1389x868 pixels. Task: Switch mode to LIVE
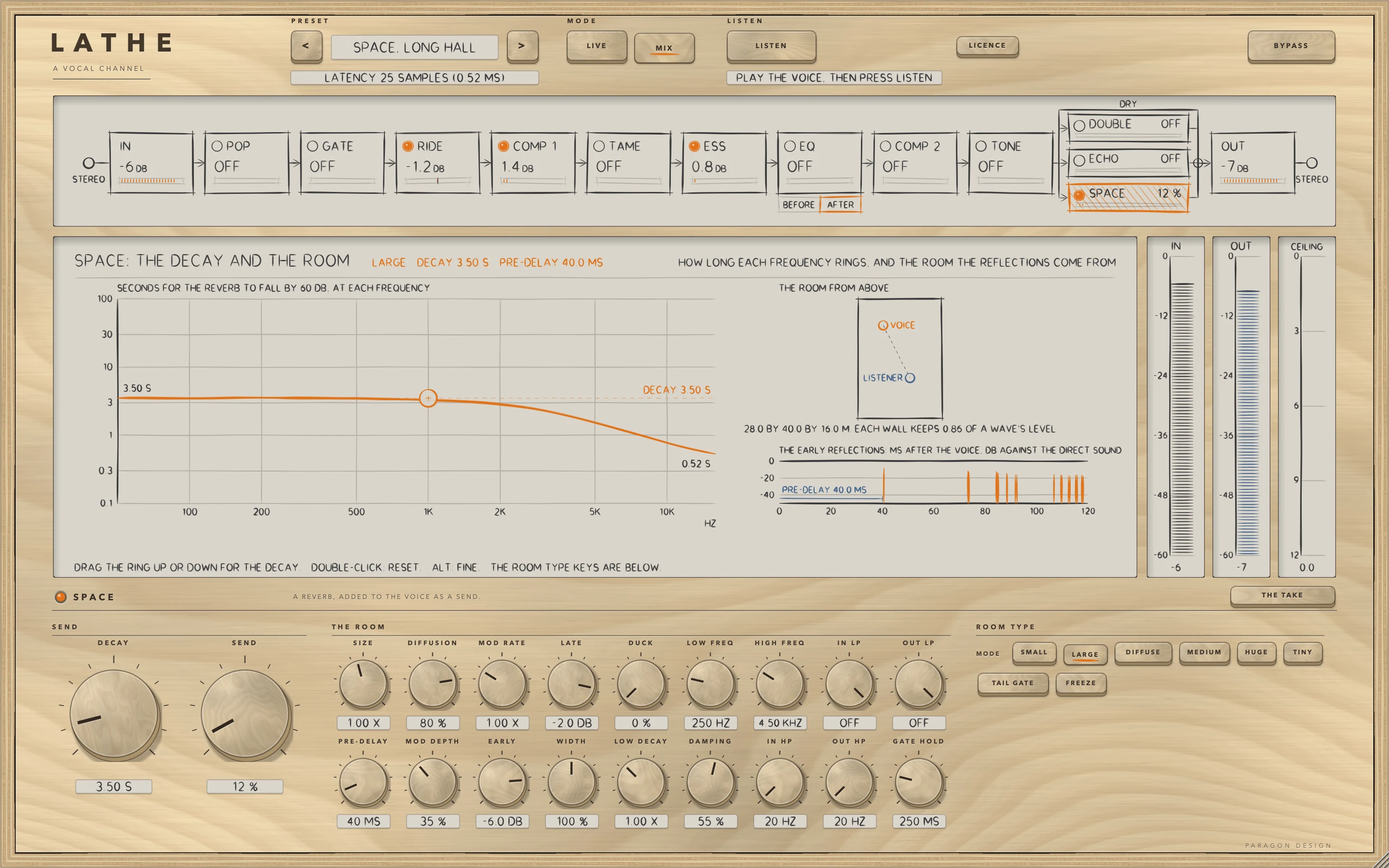coord(596,46)
